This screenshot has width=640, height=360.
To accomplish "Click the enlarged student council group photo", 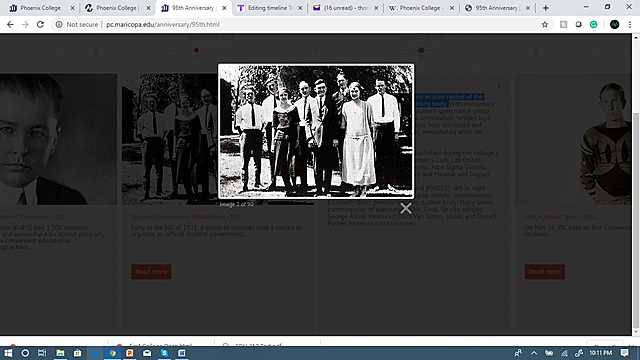I will (x=316, y=131).
